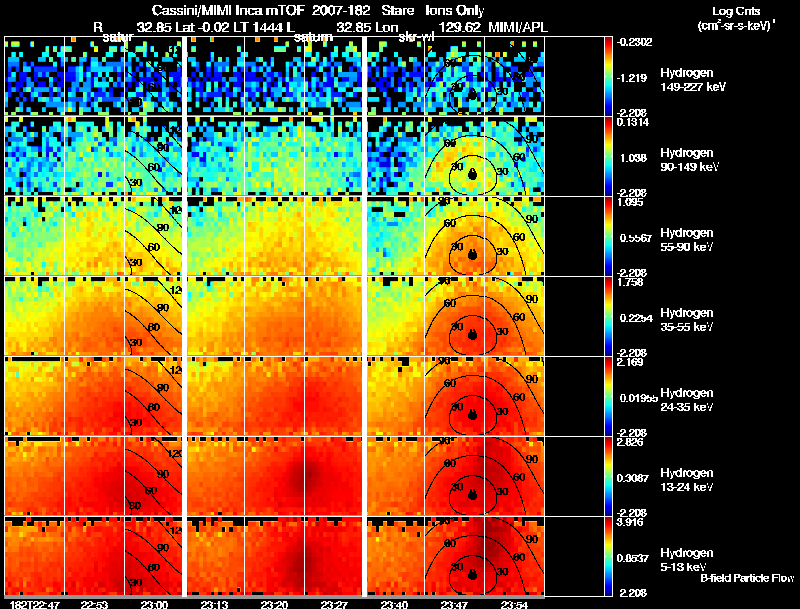Select Saturn marker in the 24-35 keV panel
This screenshot has width=800, height=609.
[x=472, y=414]
